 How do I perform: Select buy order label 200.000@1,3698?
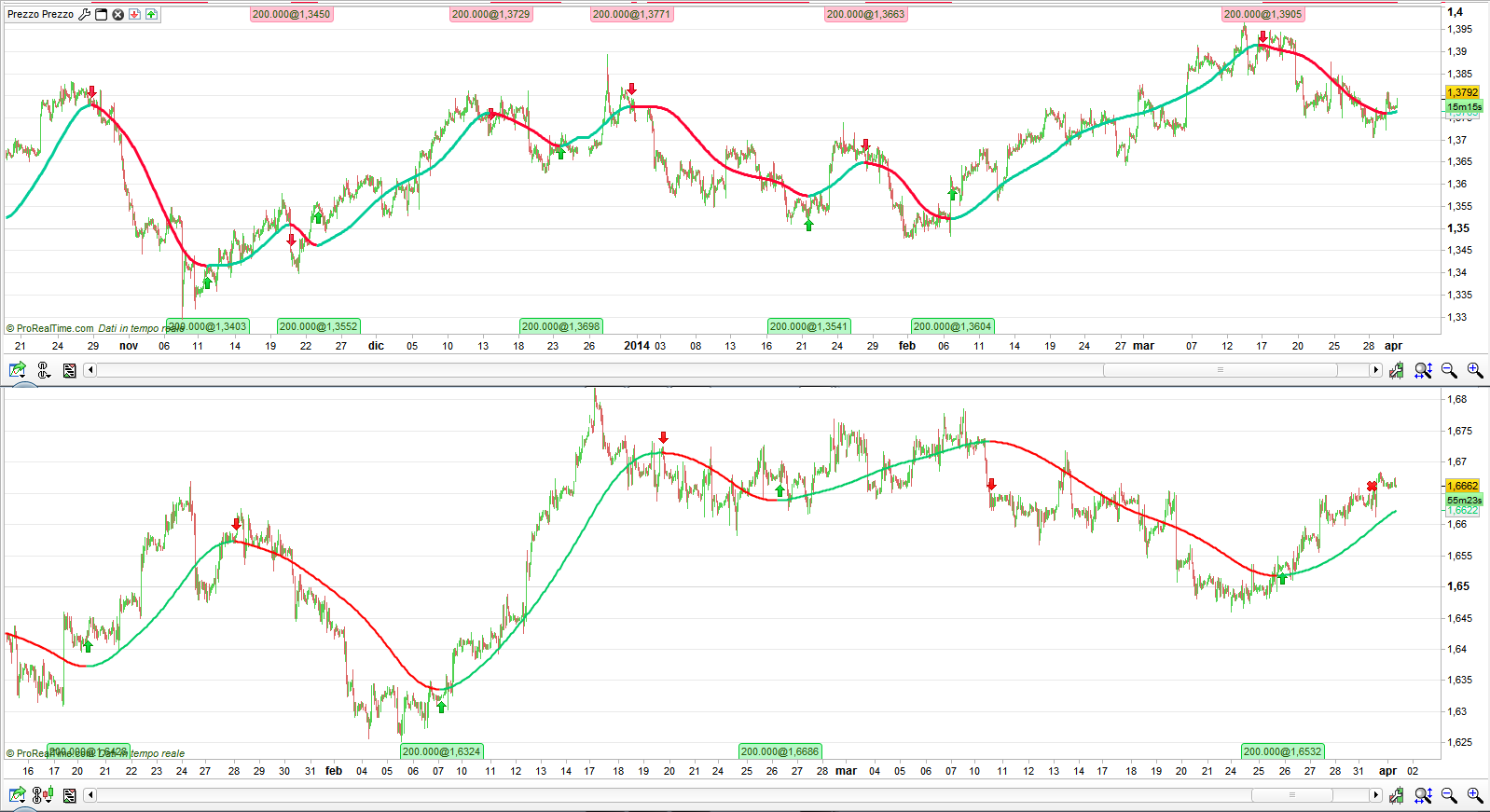pyautogui.click(x=561, y=326)
